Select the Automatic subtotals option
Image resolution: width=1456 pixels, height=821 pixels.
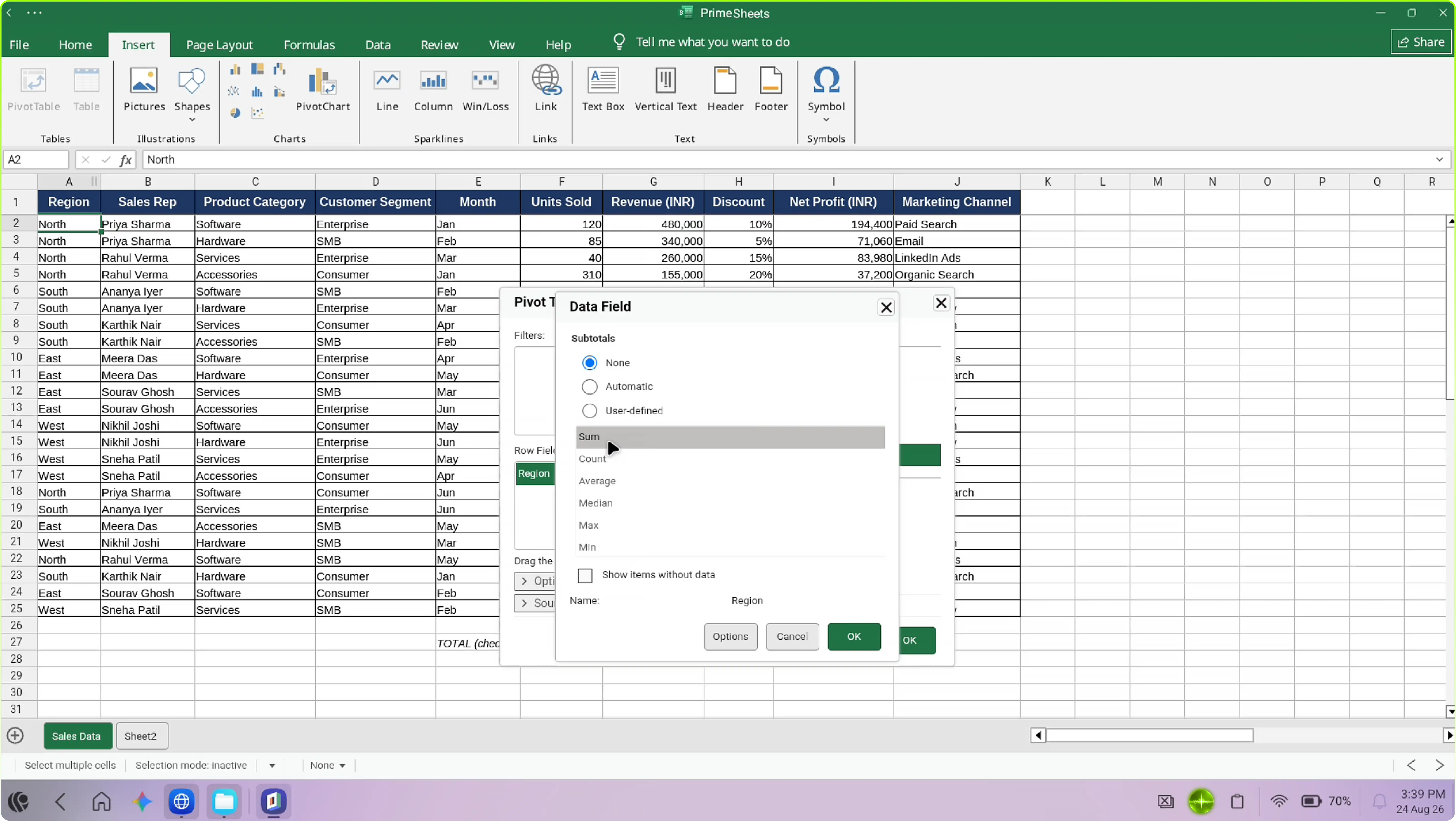590,387
